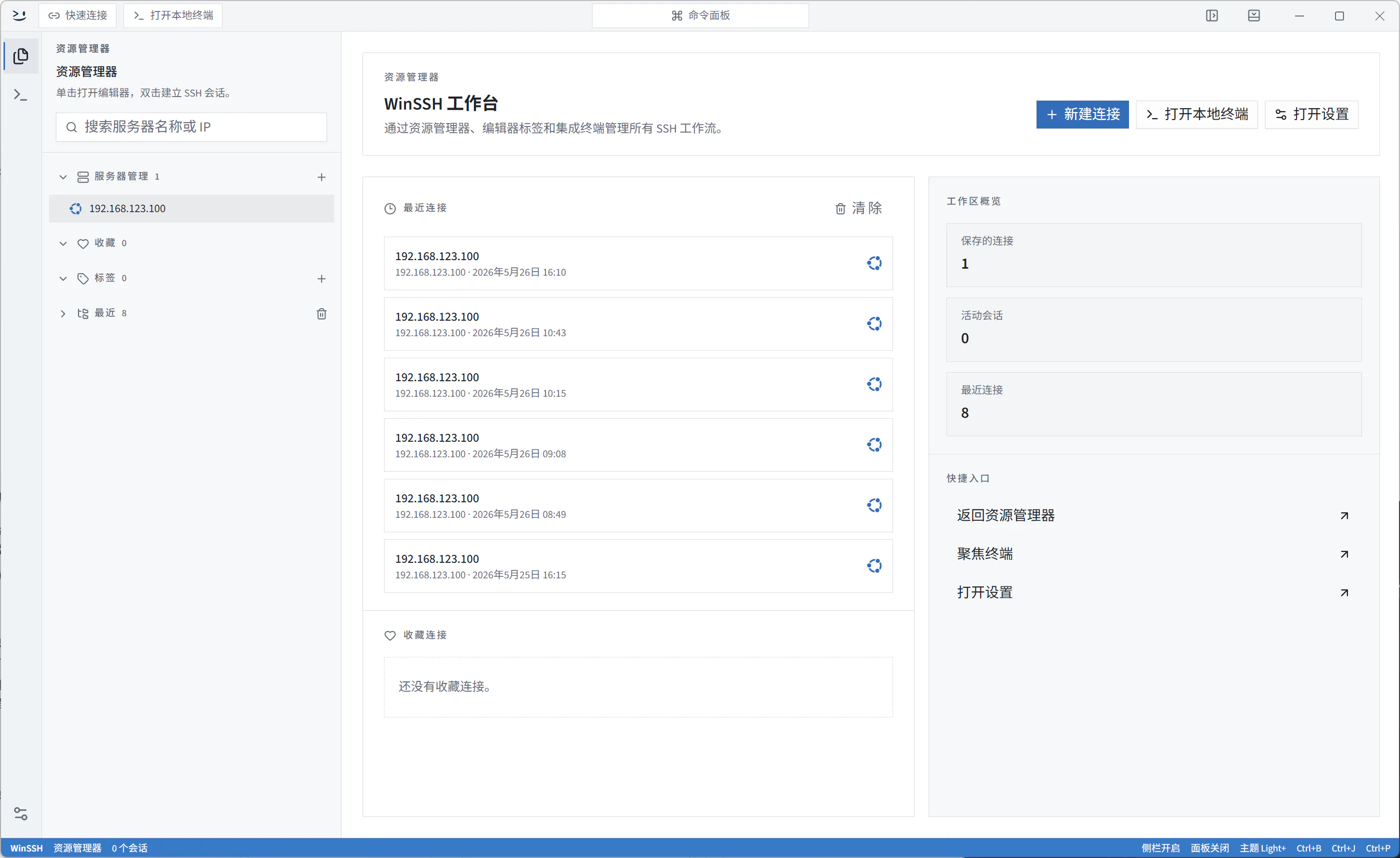The width and height of the screenshot is (1400, 858).
Task: Open recent connection from 16:10
Action: pos(638,263)
